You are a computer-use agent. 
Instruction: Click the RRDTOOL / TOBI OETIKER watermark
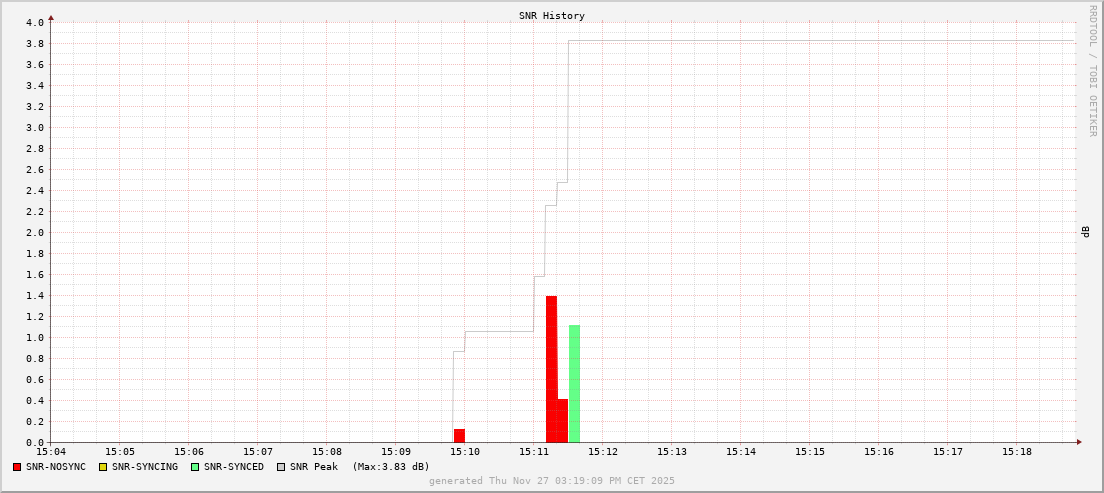click(1092, 70)
